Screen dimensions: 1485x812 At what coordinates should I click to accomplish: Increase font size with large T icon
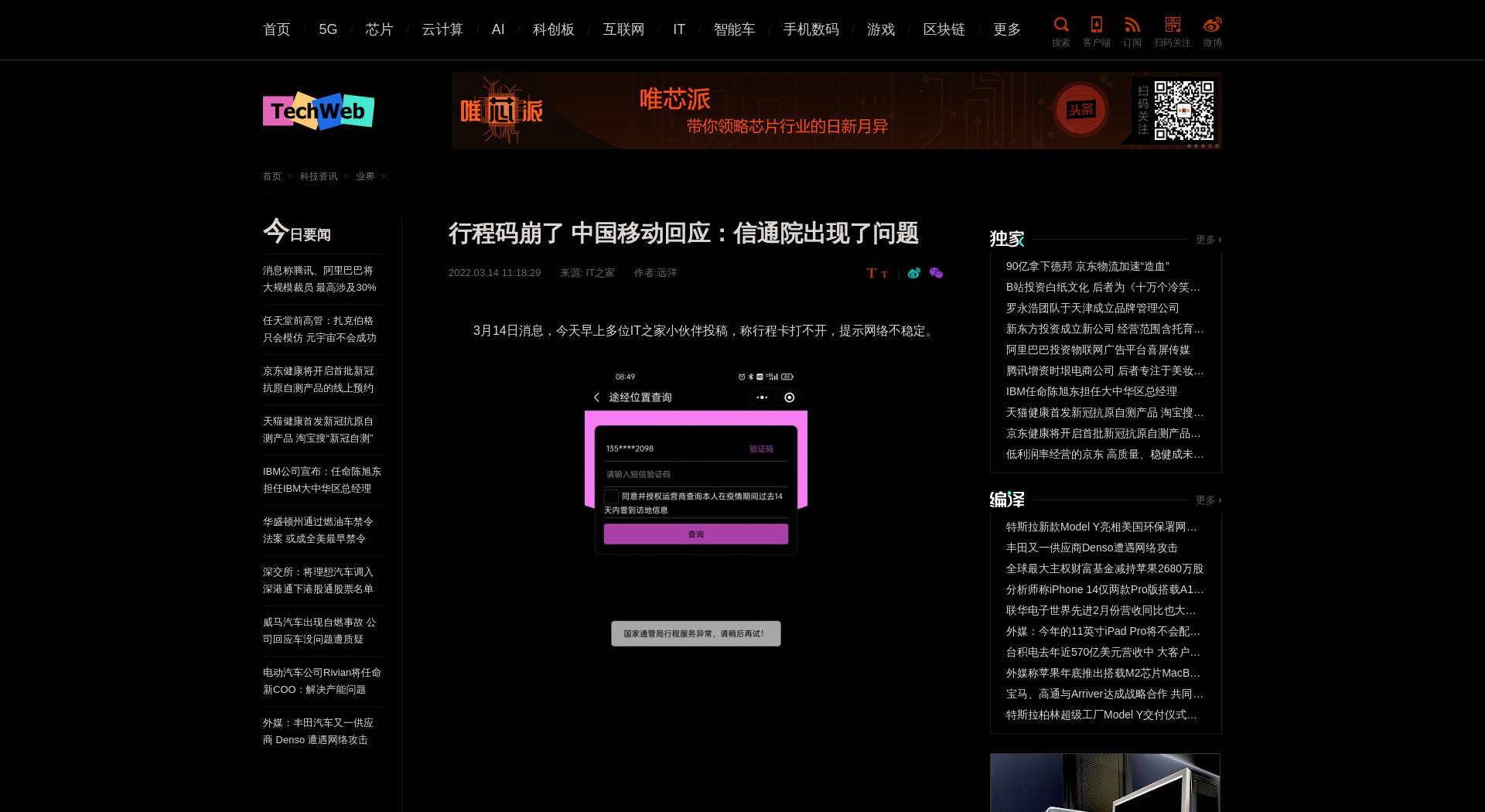click(872, 273)
